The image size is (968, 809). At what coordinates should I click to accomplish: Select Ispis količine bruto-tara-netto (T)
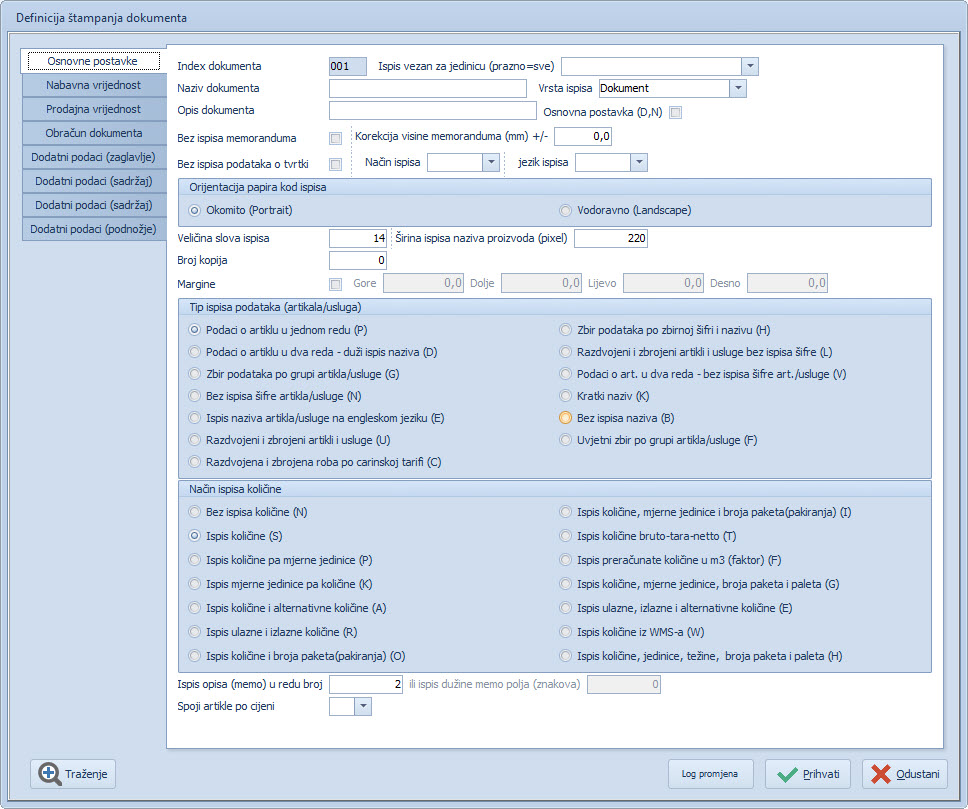pos(567,536)
